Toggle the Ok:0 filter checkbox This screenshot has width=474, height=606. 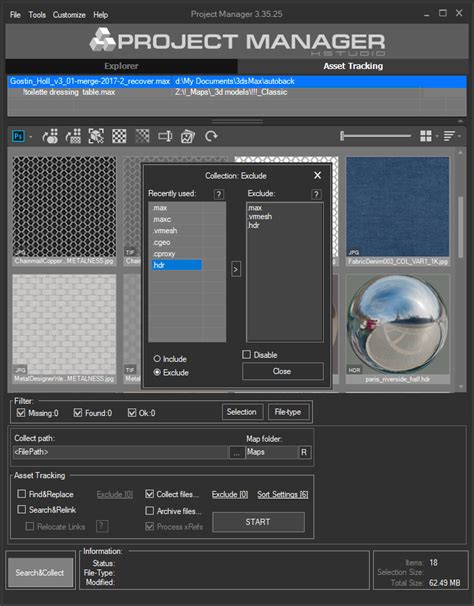[132, 413]
